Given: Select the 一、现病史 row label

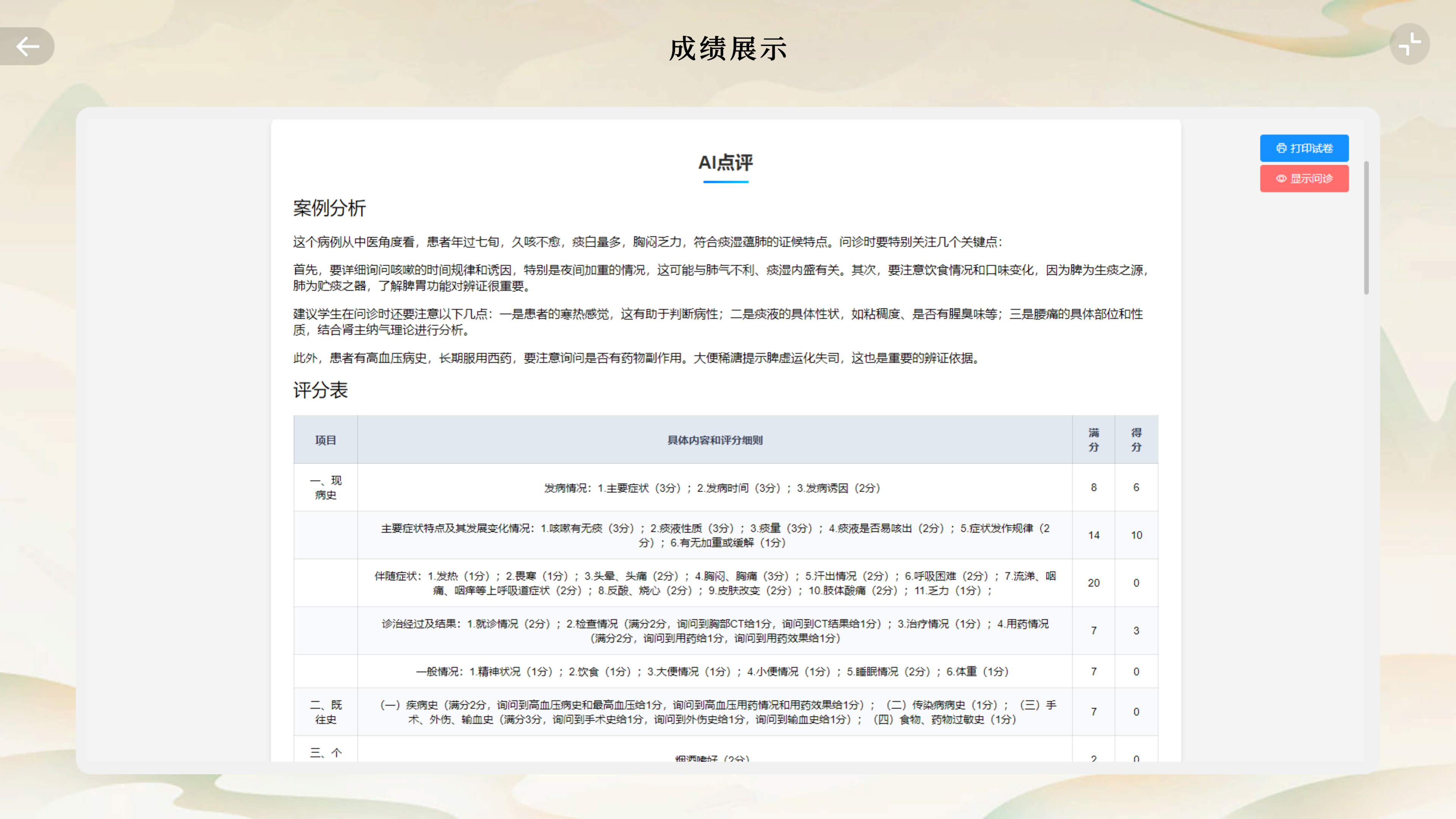Looking at the screenshot, I should click(x=325, y=487).
